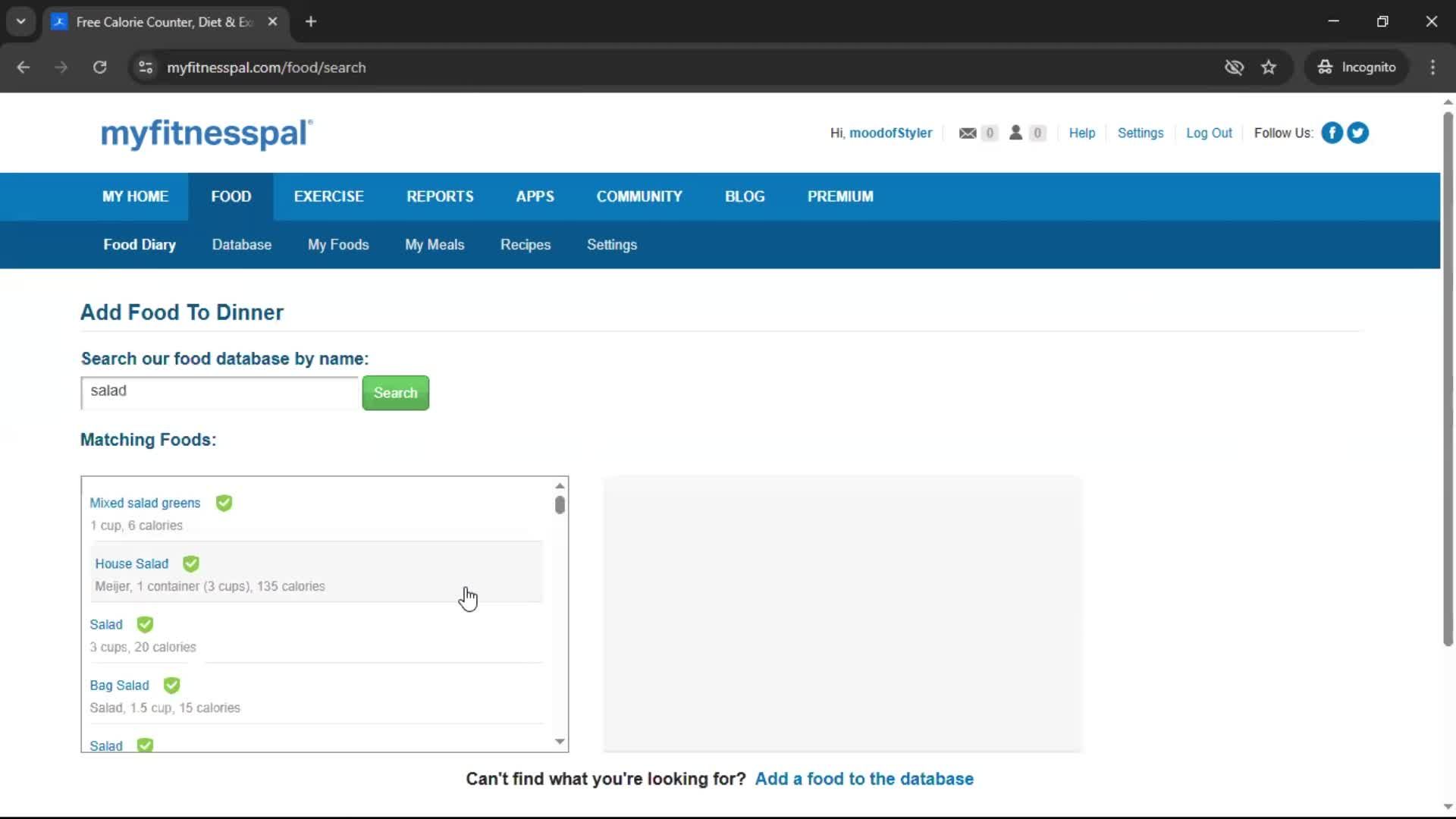Open friend requests person icon
1456x819 pixels.
[x=1015, y=133]
